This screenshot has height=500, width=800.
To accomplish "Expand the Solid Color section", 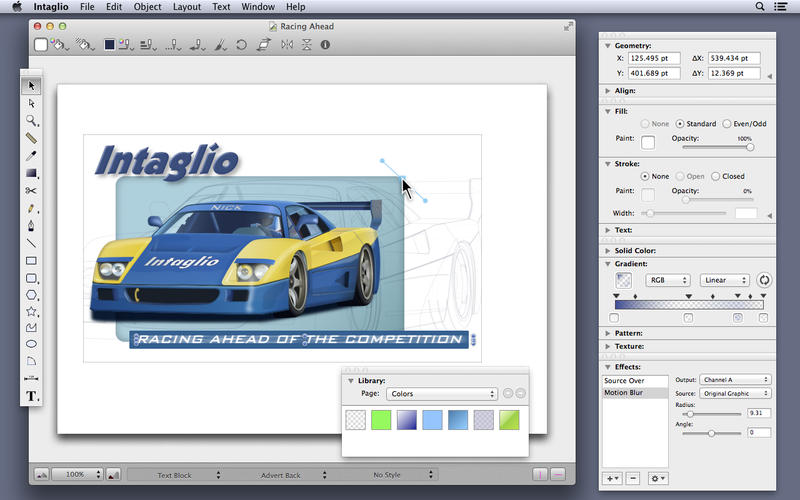I will (x=608, y=251).
